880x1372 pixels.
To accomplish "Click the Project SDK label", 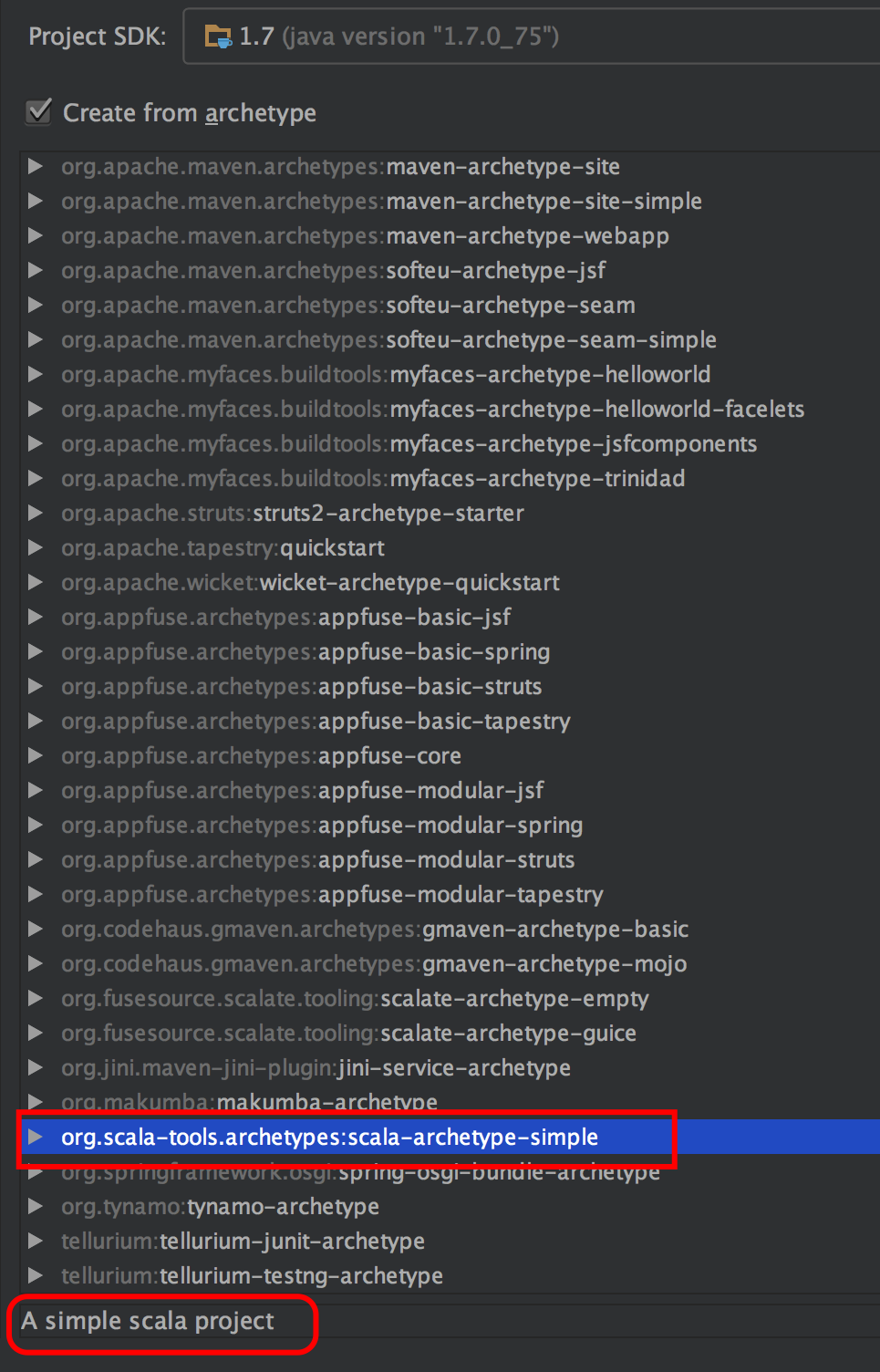I will click(98, 36).
